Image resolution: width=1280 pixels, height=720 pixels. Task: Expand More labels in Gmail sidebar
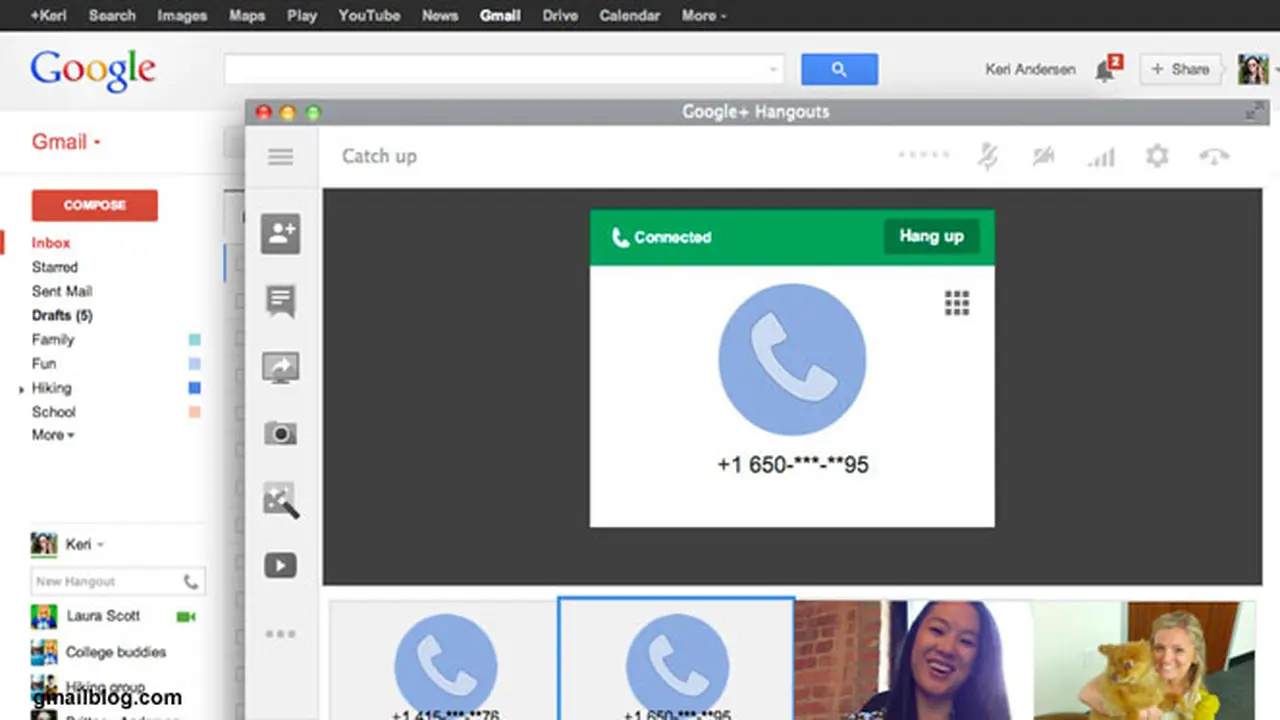pos(53,435)
